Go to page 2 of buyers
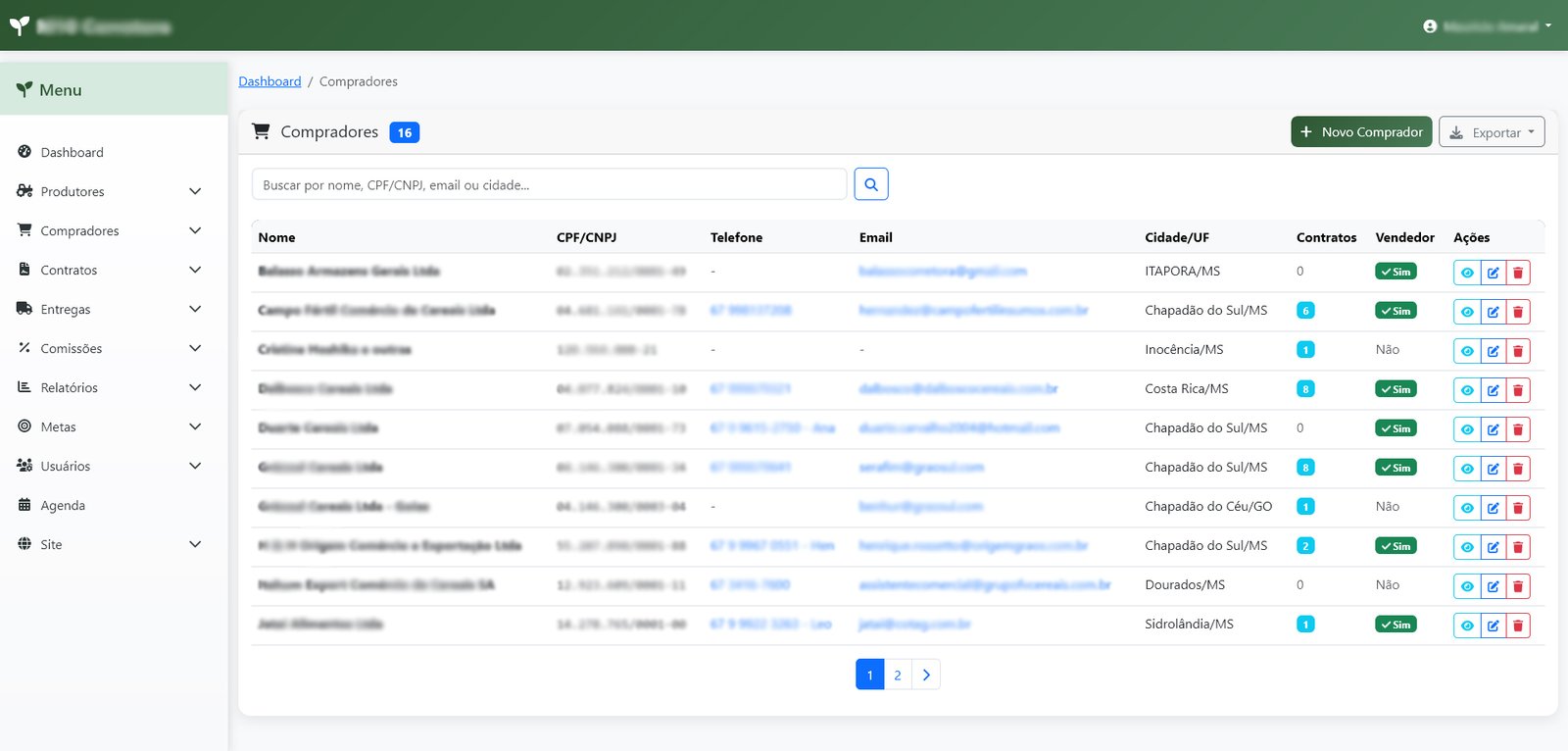The height and width of the screenshot is (751, 1568). pos(898,675)
